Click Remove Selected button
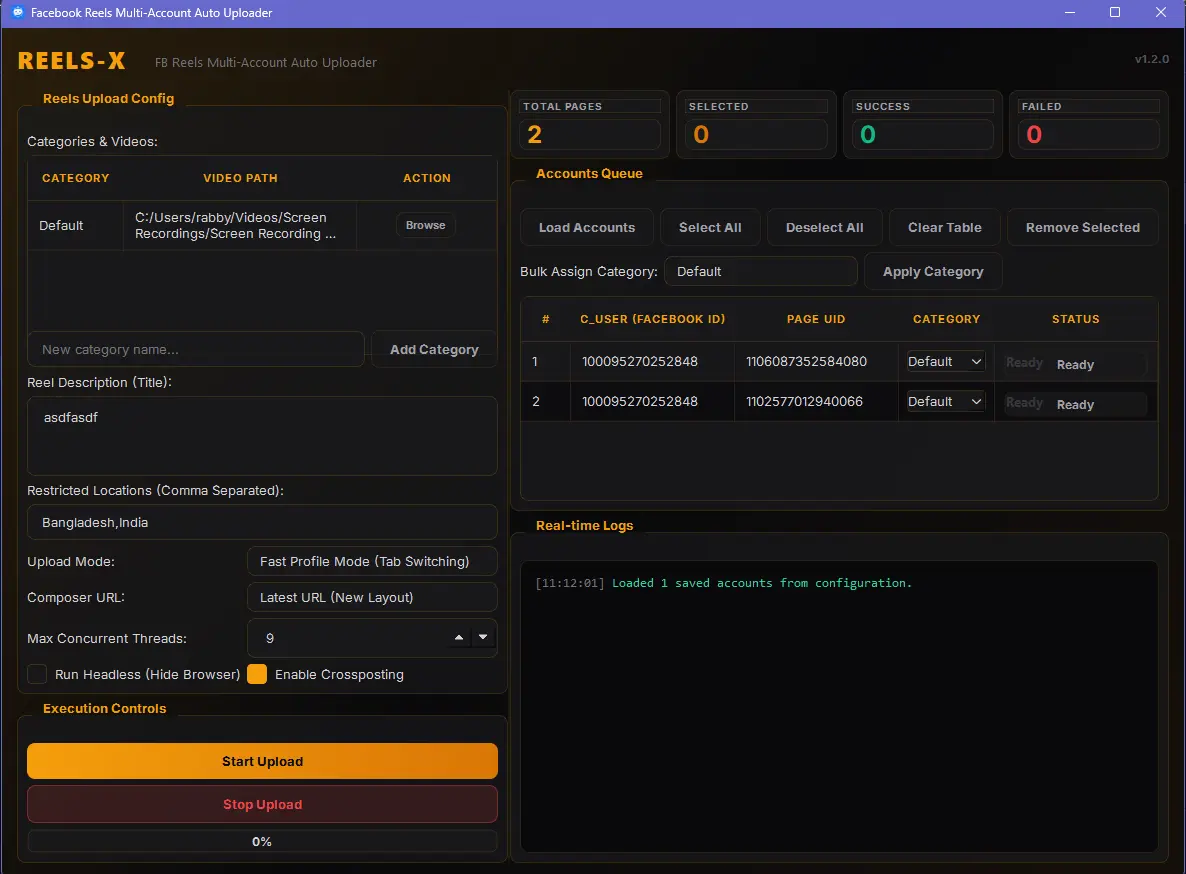This screenshot has width=1186, height=874. (x=1082, y=228)
